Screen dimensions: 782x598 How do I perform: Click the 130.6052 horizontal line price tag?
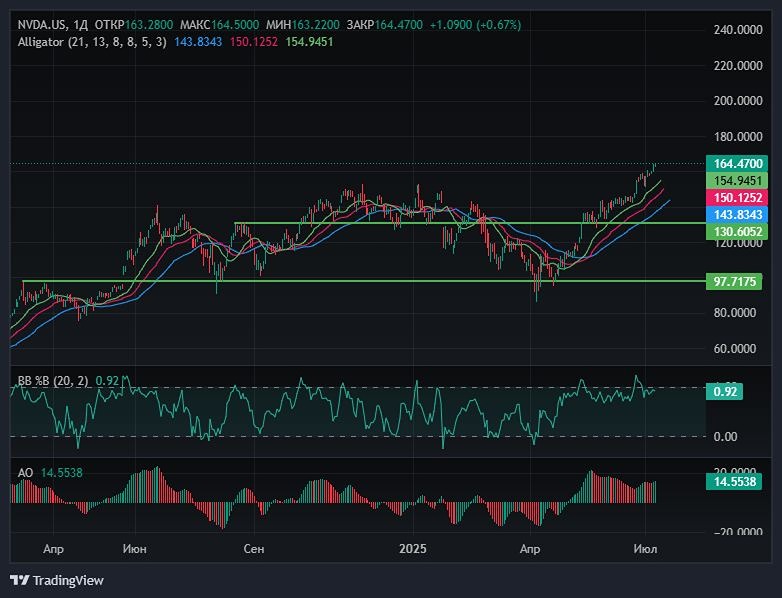pos(739,231)
